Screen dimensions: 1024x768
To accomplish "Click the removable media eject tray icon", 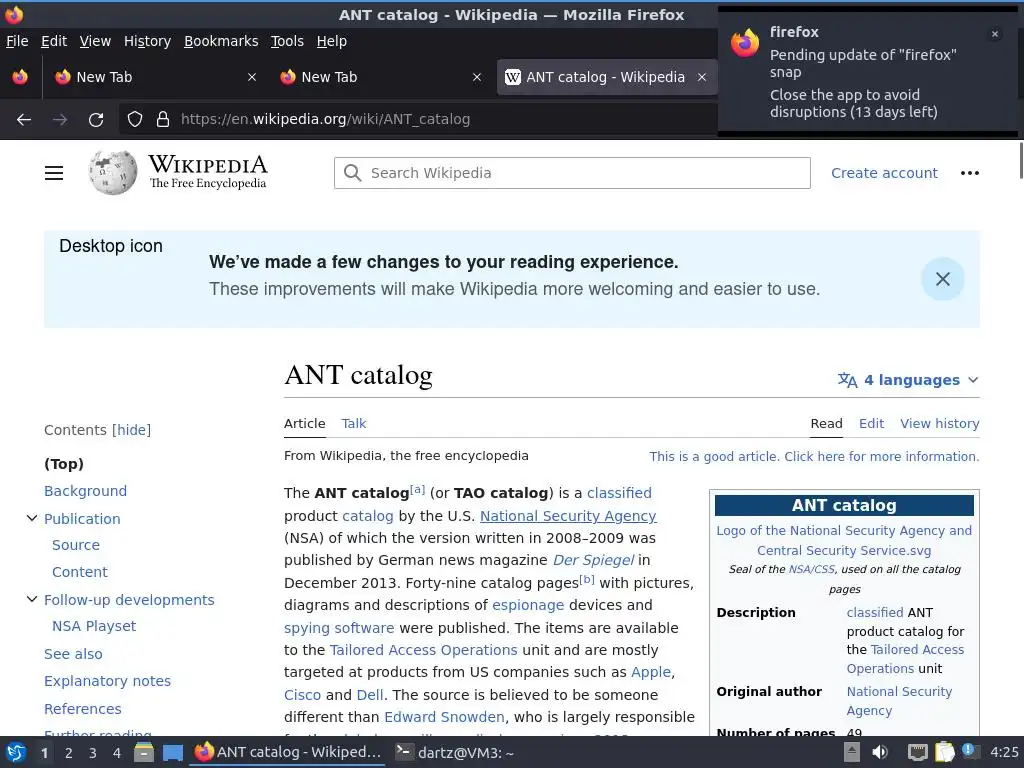I will (852, 752).
